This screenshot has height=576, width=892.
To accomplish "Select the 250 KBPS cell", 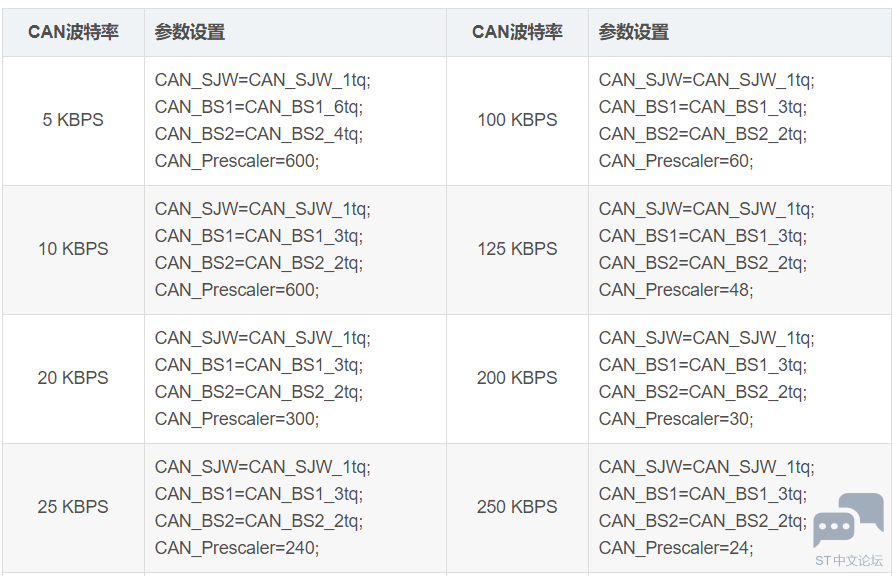I will click(x=517, y=507).
